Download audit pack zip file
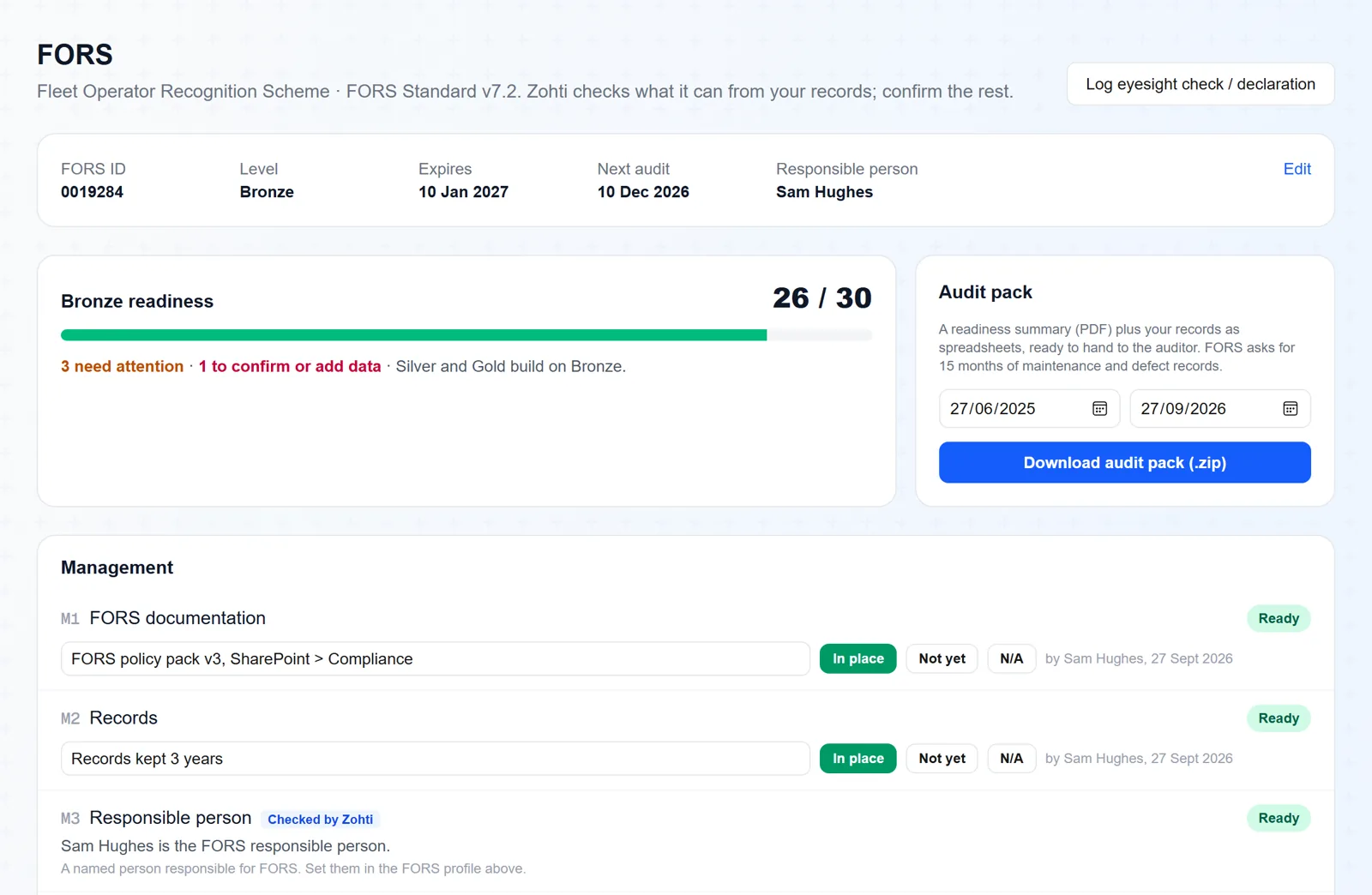 point(1124,463)
